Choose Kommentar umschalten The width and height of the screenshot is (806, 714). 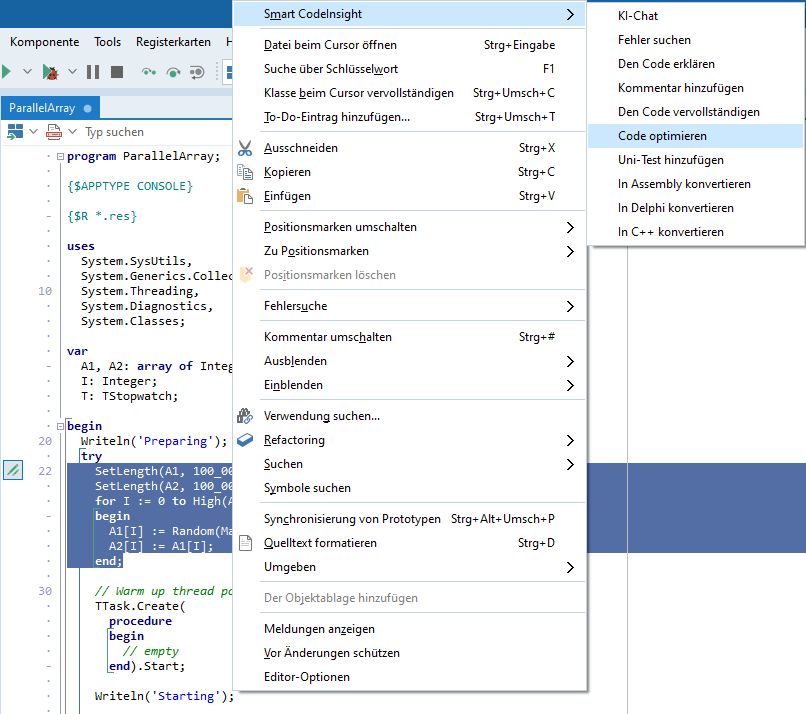pyautogui.click(x=409, y=337)
